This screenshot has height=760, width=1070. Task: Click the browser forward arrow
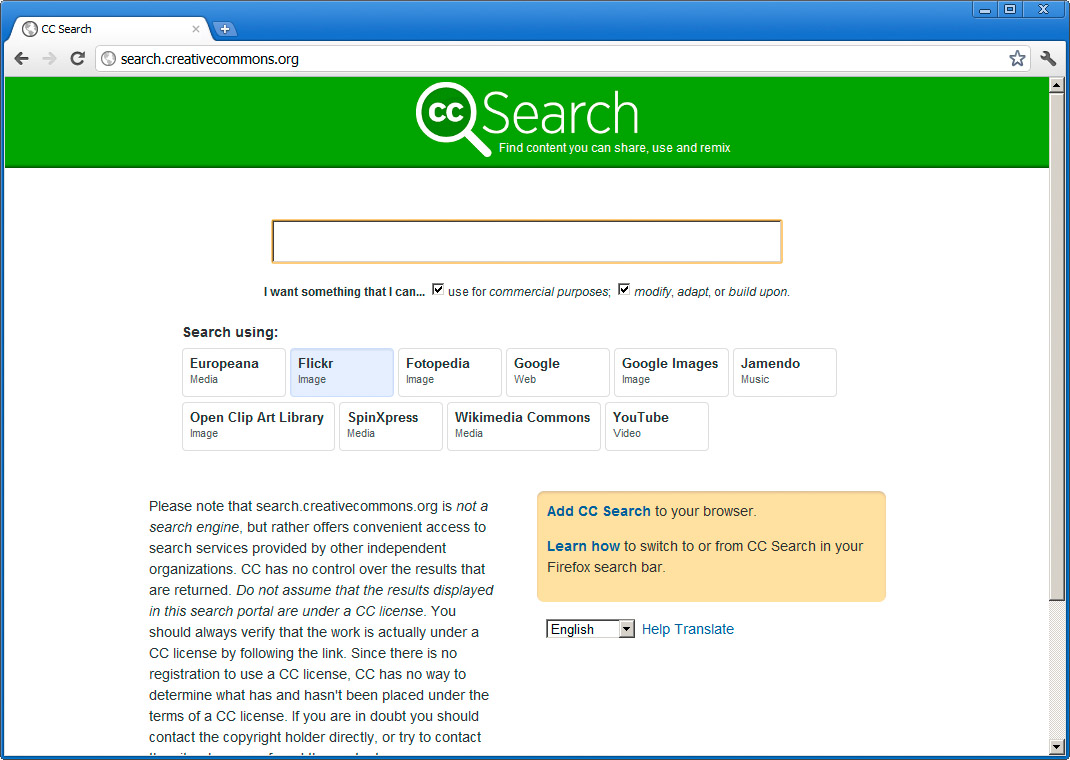coord(49,59)
